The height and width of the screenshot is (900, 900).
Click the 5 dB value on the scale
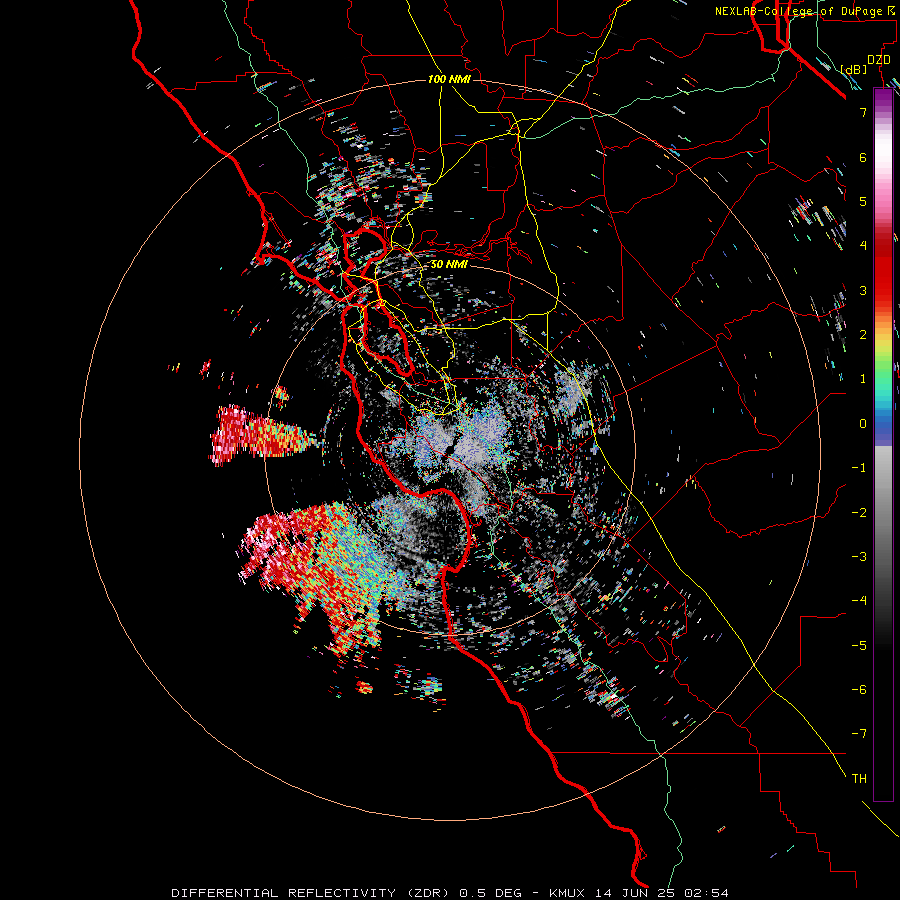point(863,201)
